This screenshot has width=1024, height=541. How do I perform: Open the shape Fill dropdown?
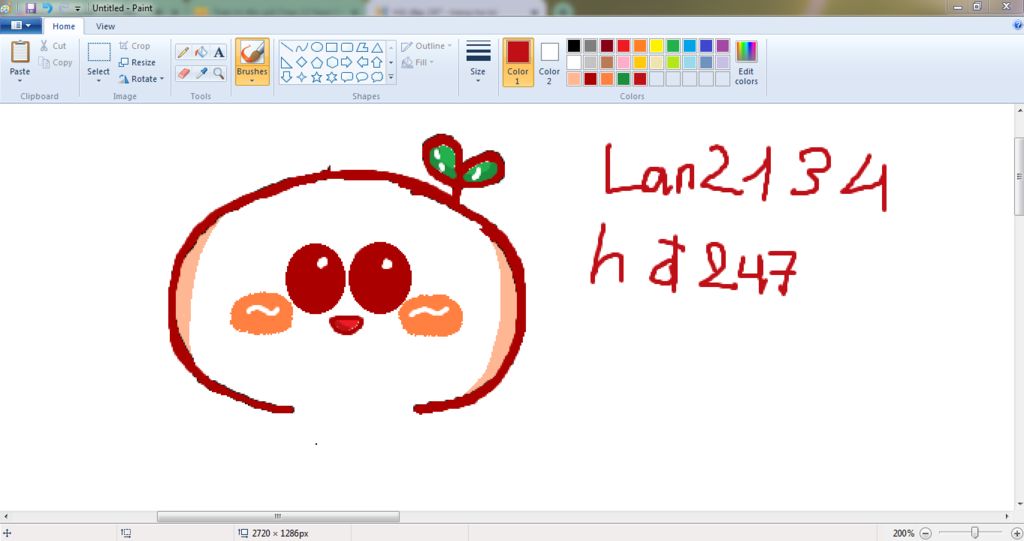point(418,63)
